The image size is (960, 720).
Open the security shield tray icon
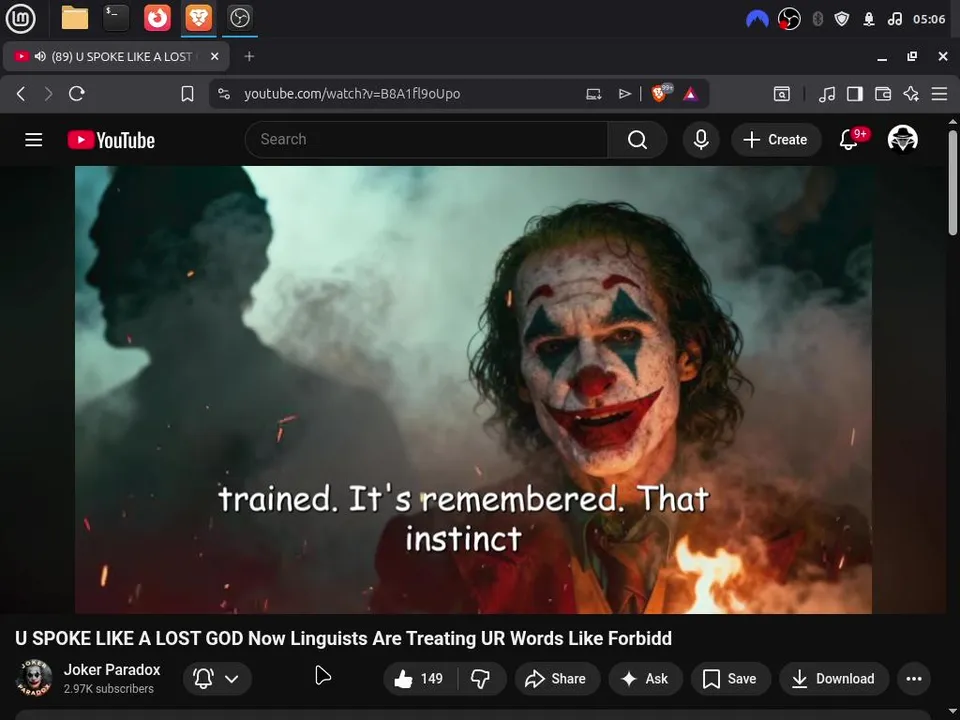click(x=842, y=19)
